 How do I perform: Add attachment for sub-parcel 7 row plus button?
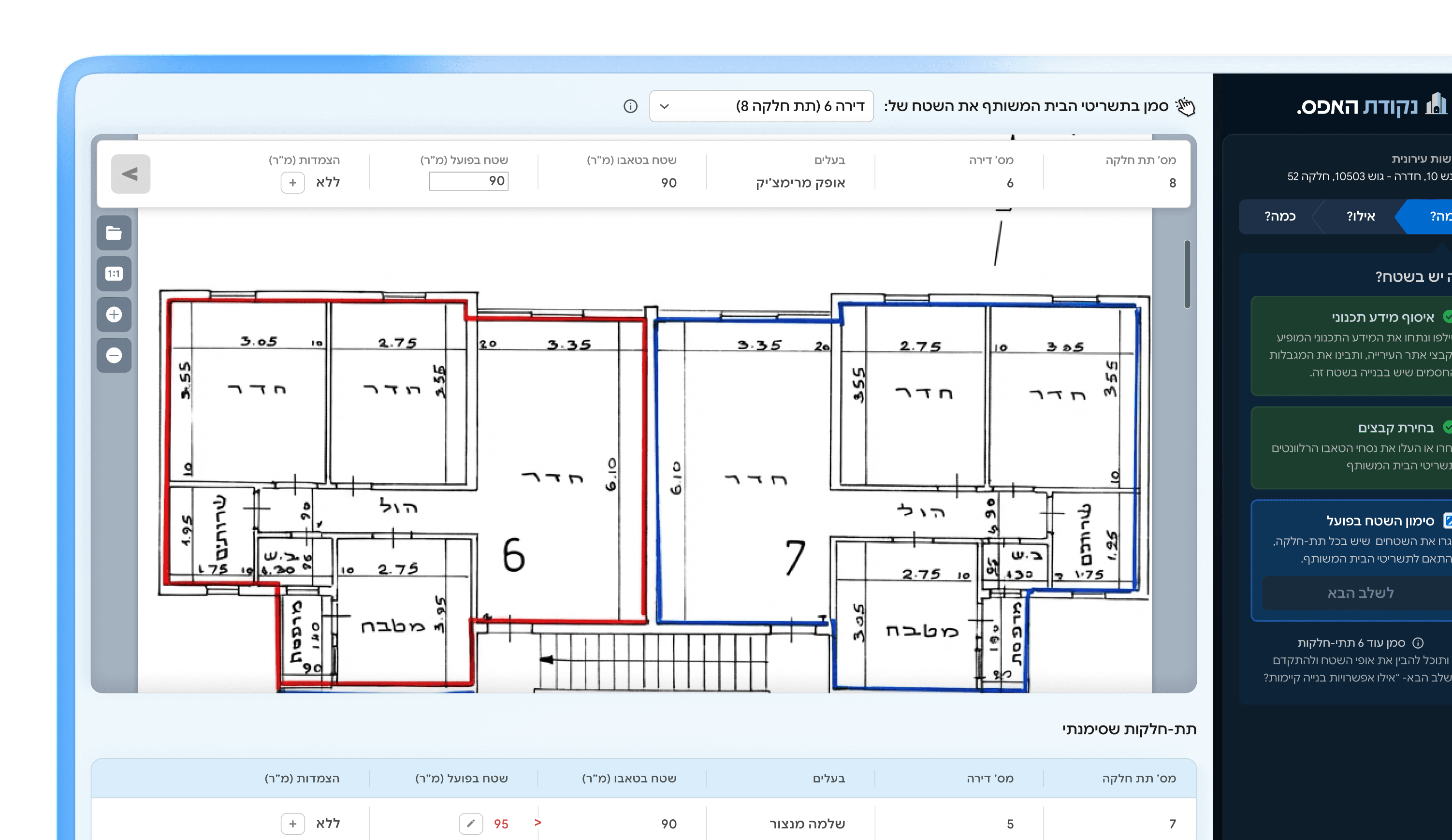click(x=293, y=823)
